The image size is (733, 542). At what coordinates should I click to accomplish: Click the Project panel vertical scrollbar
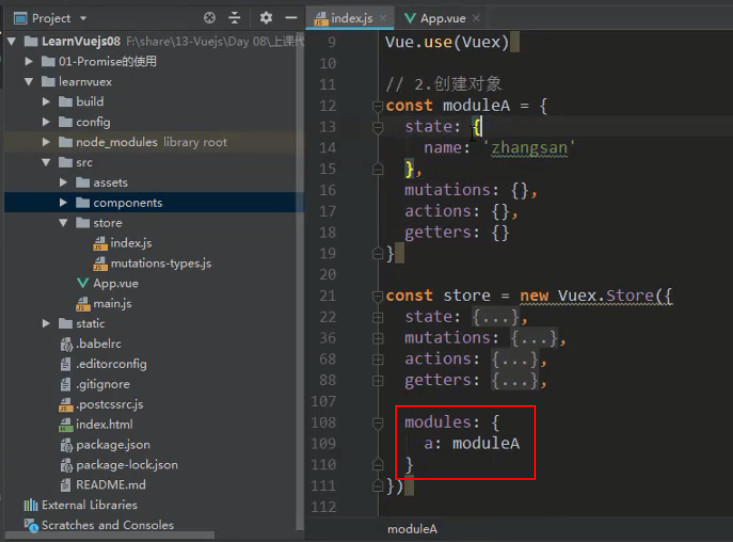pyautogui.click(x=299, y=281)
